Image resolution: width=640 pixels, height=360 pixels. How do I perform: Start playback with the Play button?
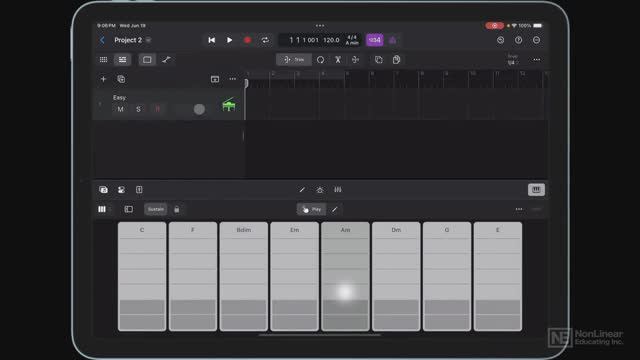pos(229,40)
